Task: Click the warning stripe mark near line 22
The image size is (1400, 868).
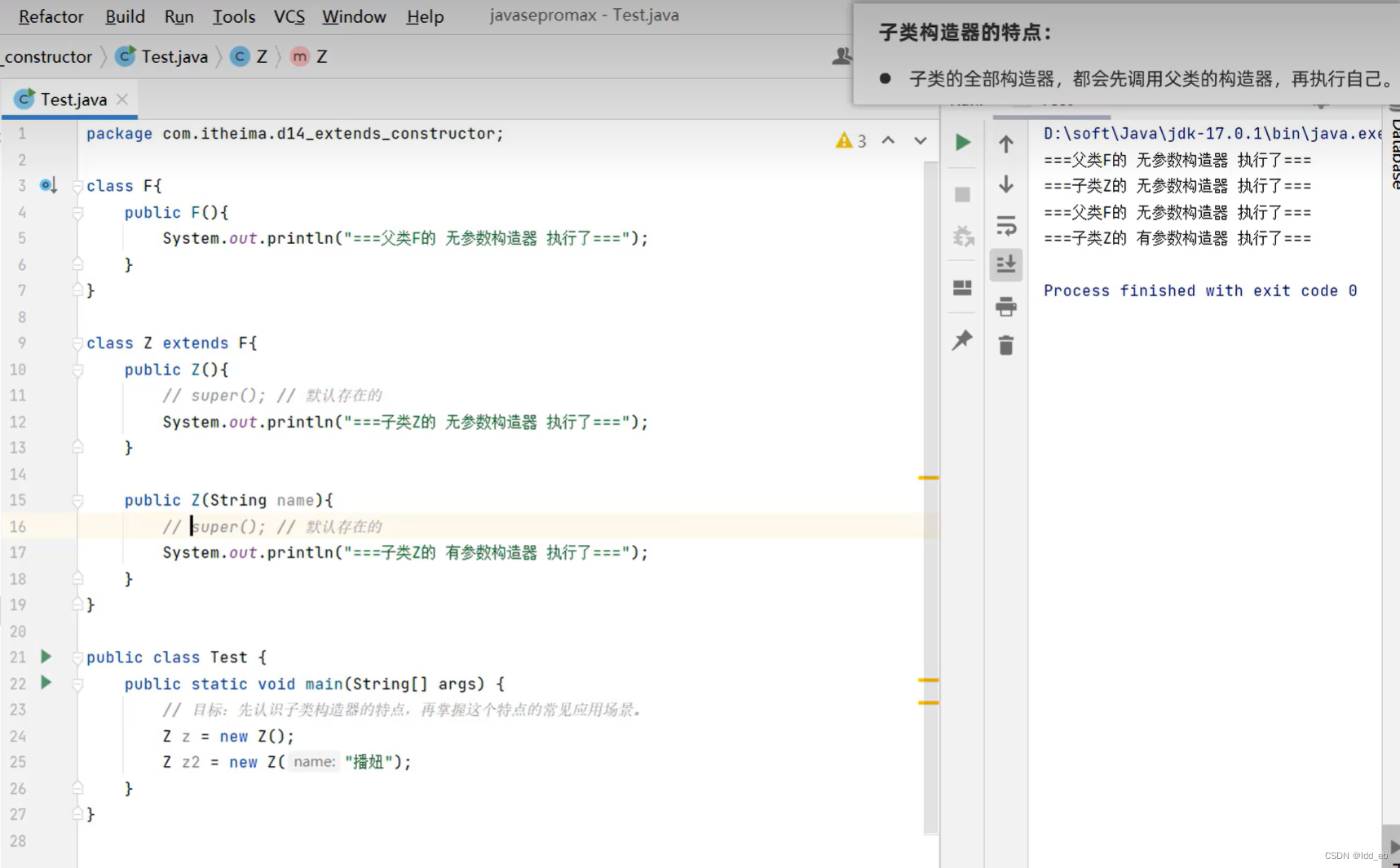Action: click(x=929, y=680)
